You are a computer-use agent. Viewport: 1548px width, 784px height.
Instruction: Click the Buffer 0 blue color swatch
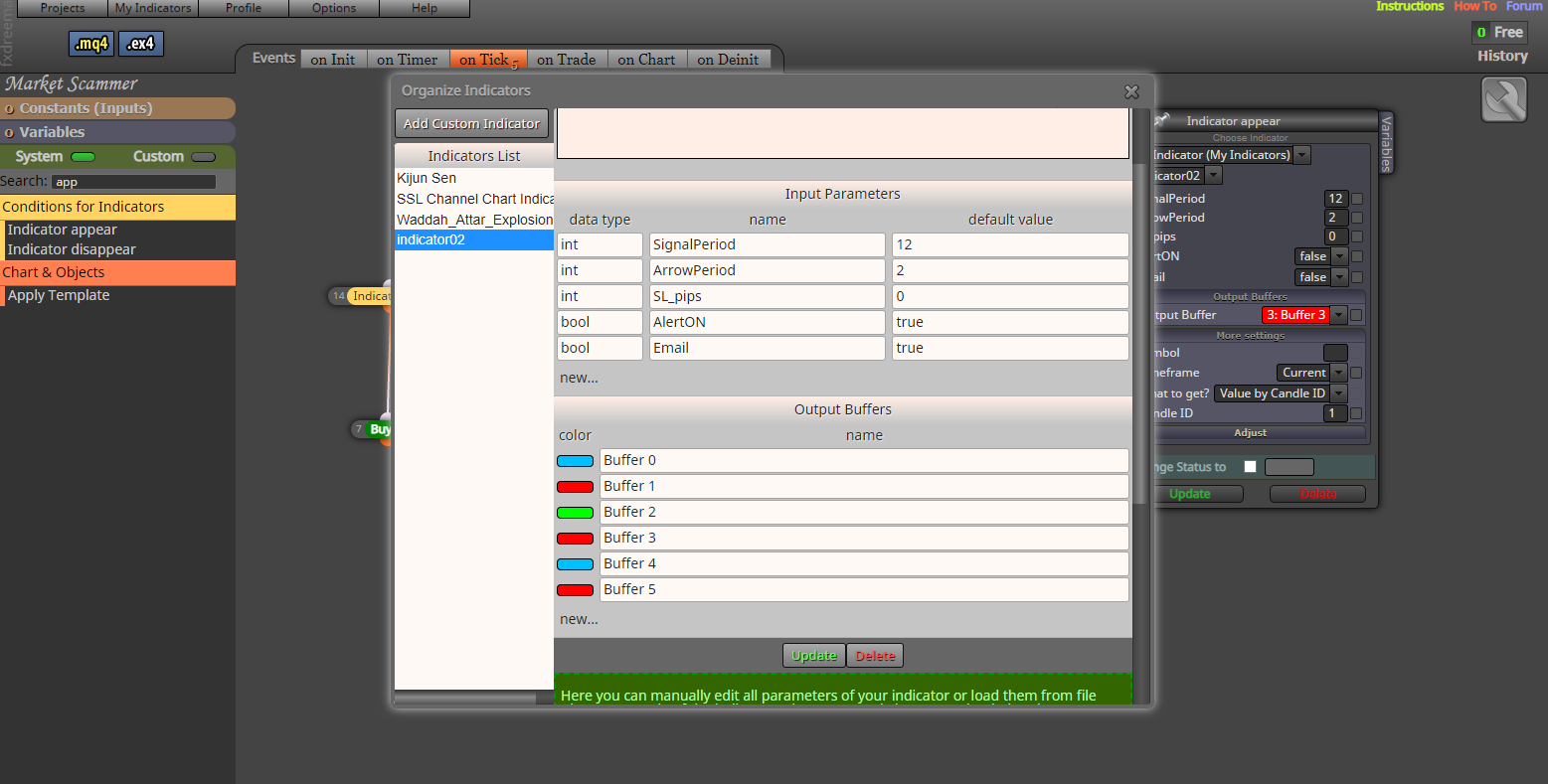click(575, 461)
